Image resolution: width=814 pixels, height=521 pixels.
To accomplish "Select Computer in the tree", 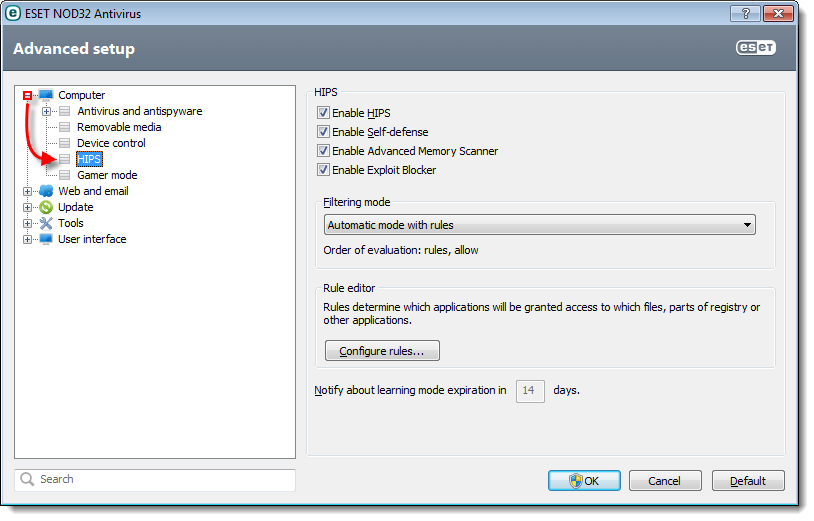I will coord(82,95).
